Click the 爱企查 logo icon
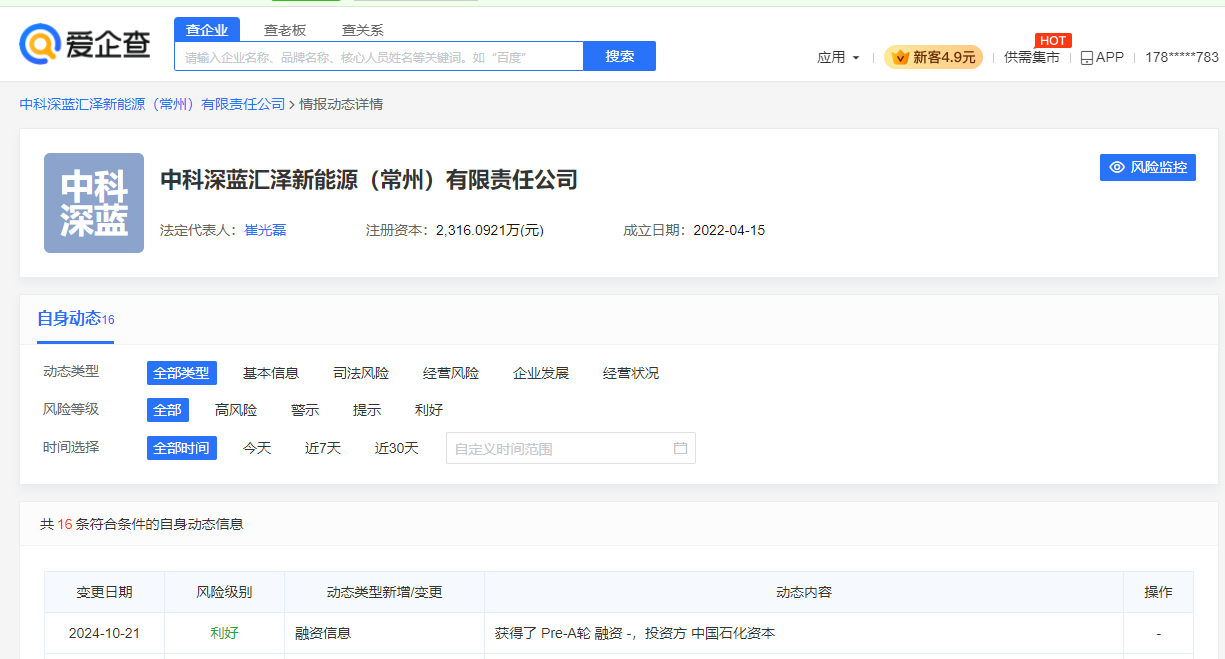This screenshot has height=659, width=1225. pos(40,44)
